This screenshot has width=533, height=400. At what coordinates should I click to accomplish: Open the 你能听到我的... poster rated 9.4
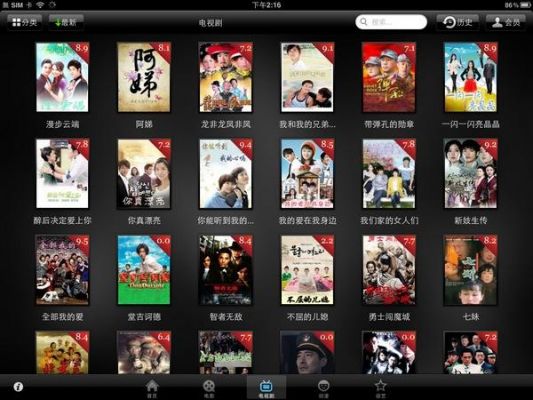click(226, 173)
